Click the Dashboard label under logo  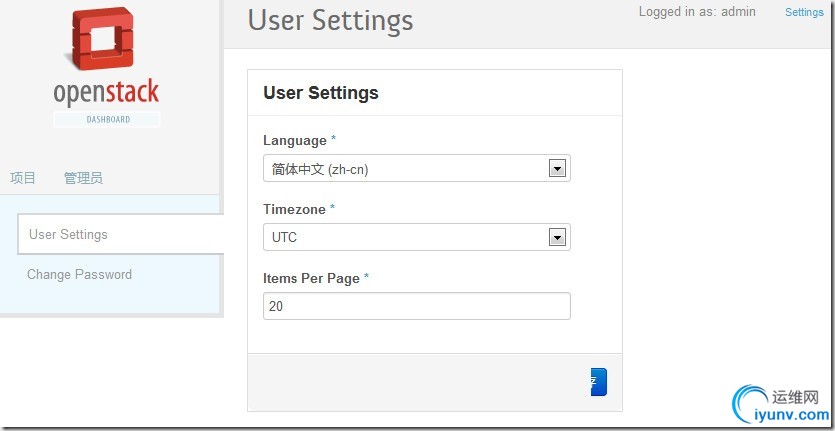point(107,119)
